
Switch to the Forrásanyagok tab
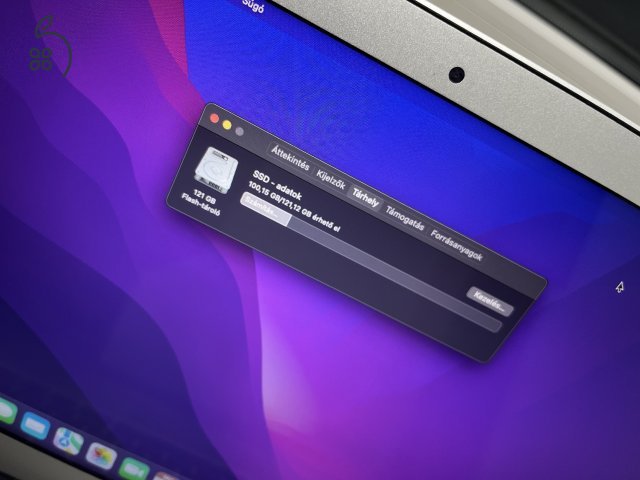pos(457,245)
